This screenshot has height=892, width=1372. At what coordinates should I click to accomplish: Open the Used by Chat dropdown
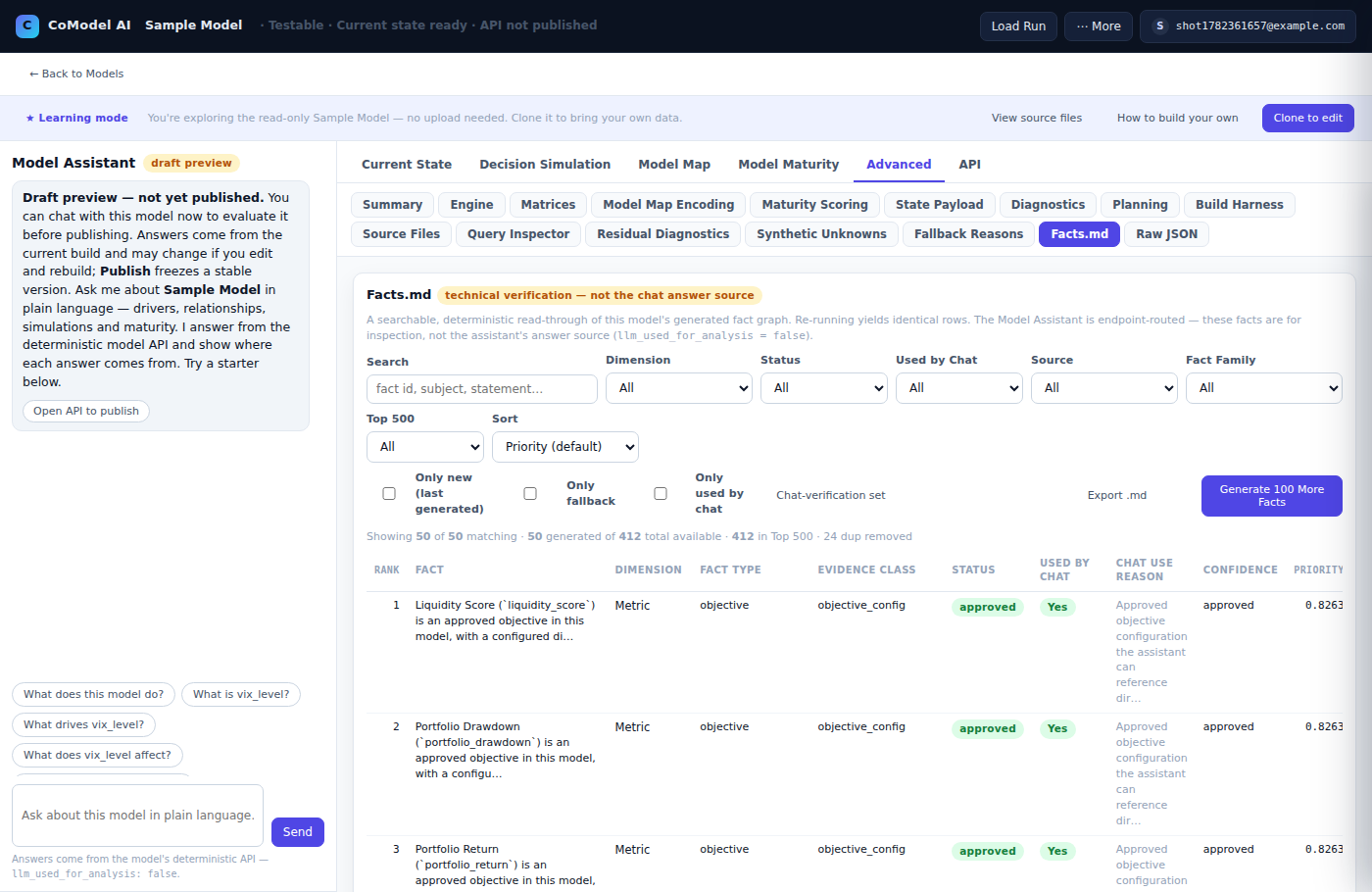(959, 388)
